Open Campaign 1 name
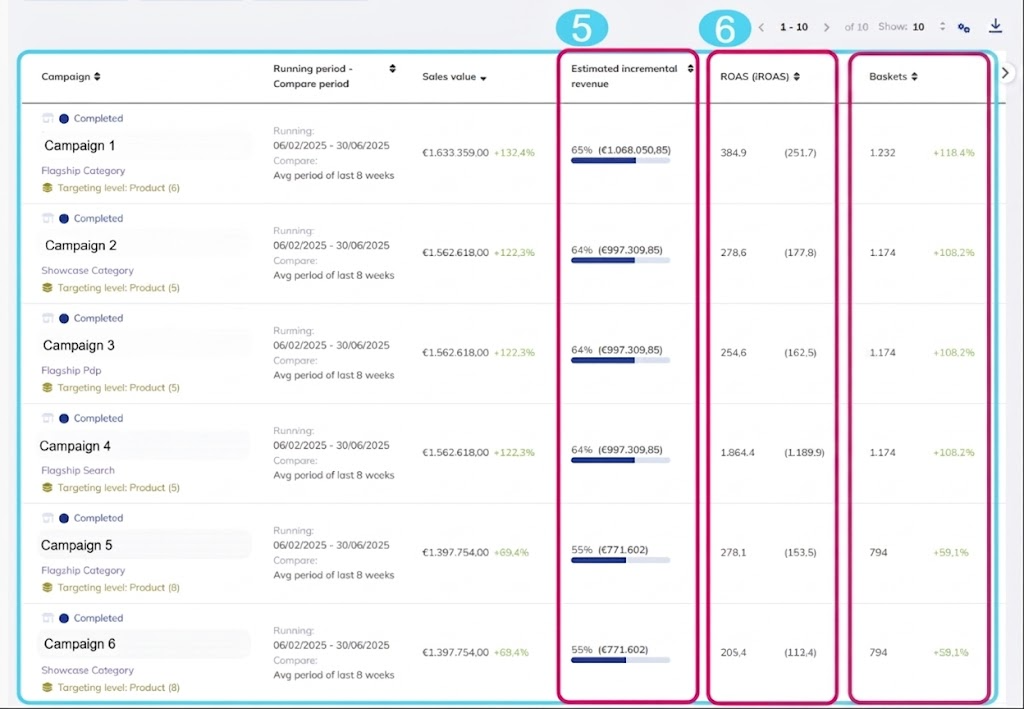The width and height of the screenshot is (1024, 709). point(80,146)
